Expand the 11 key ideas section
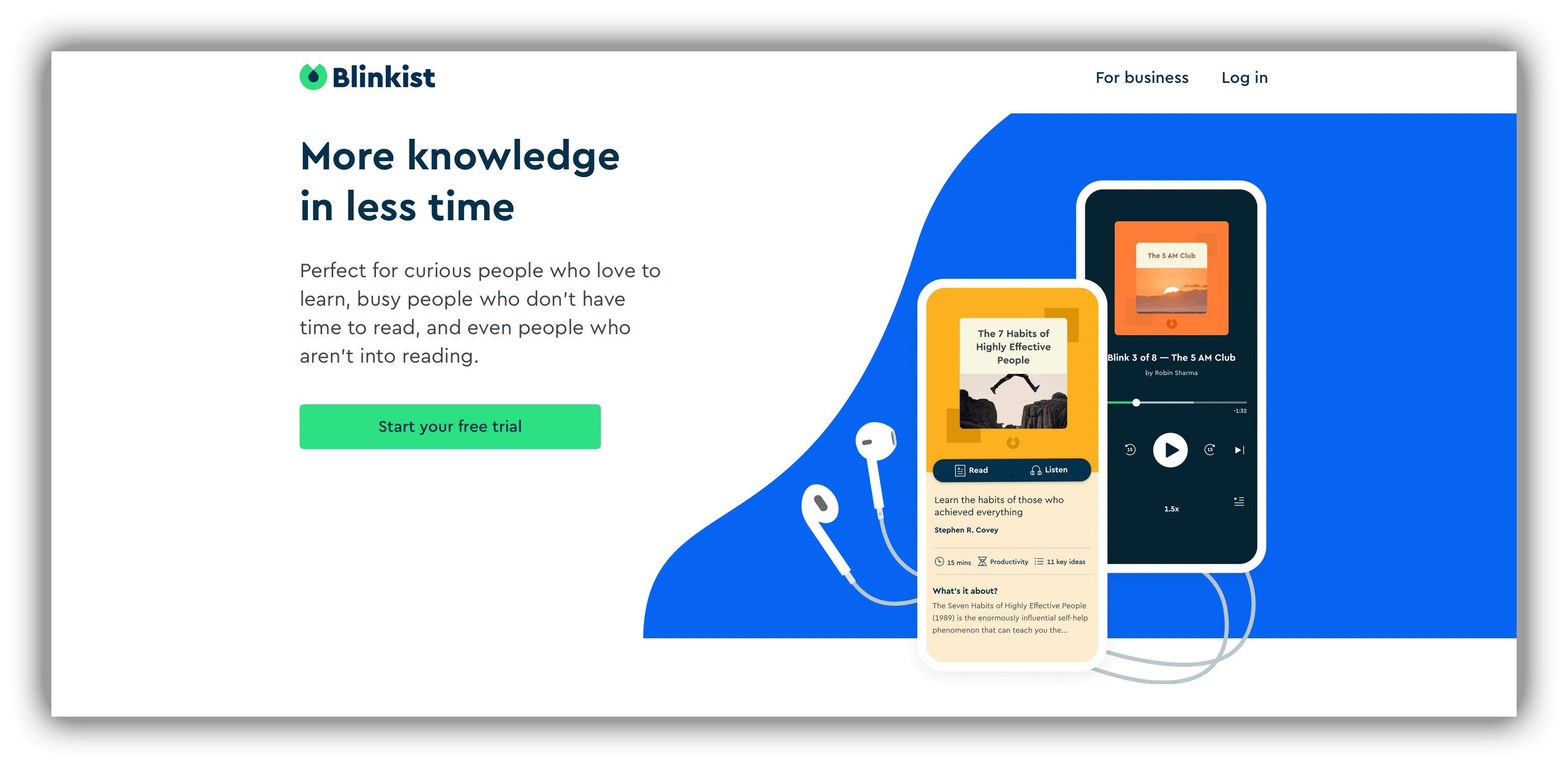Image resolution: width=1568 pixels, height=768 pixels. click(x=1064, y=562)
